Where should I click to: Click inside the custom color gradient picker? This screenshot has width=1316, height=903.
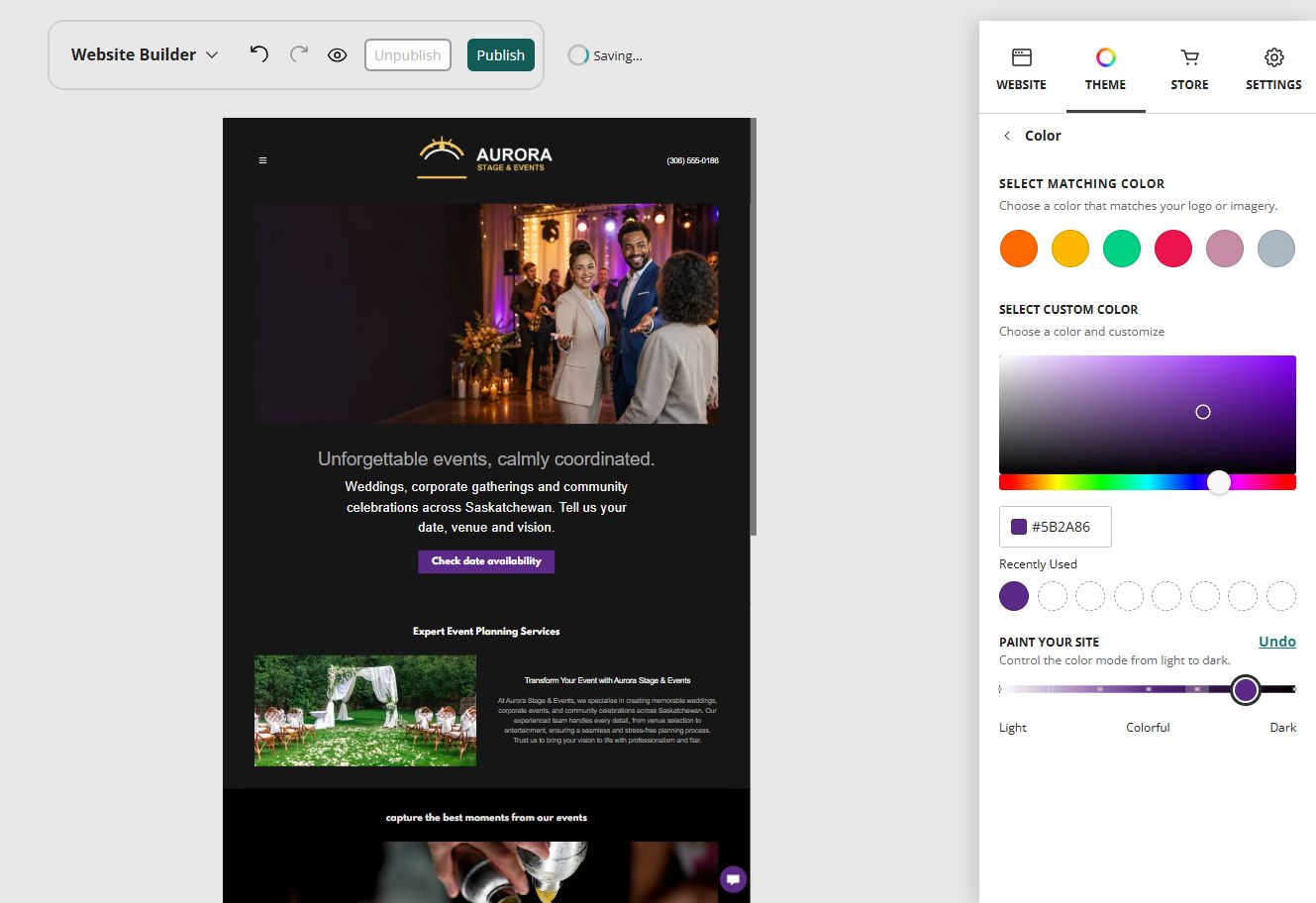[x=1148, y=415]
